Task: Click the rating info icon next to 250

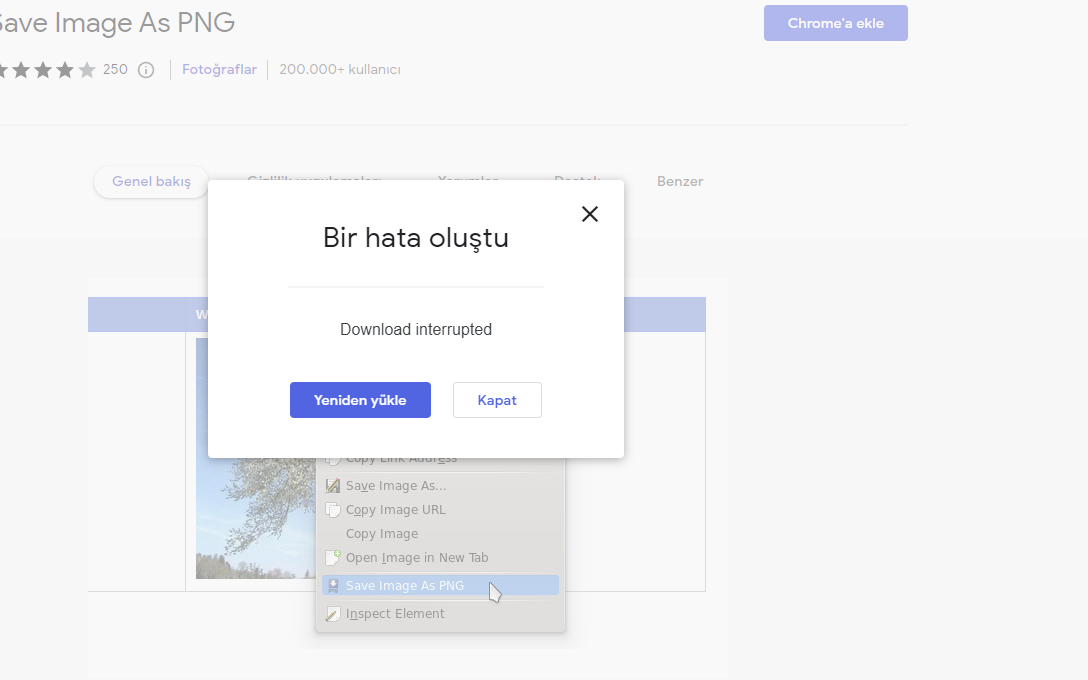Action: click(x=146, y=69)
